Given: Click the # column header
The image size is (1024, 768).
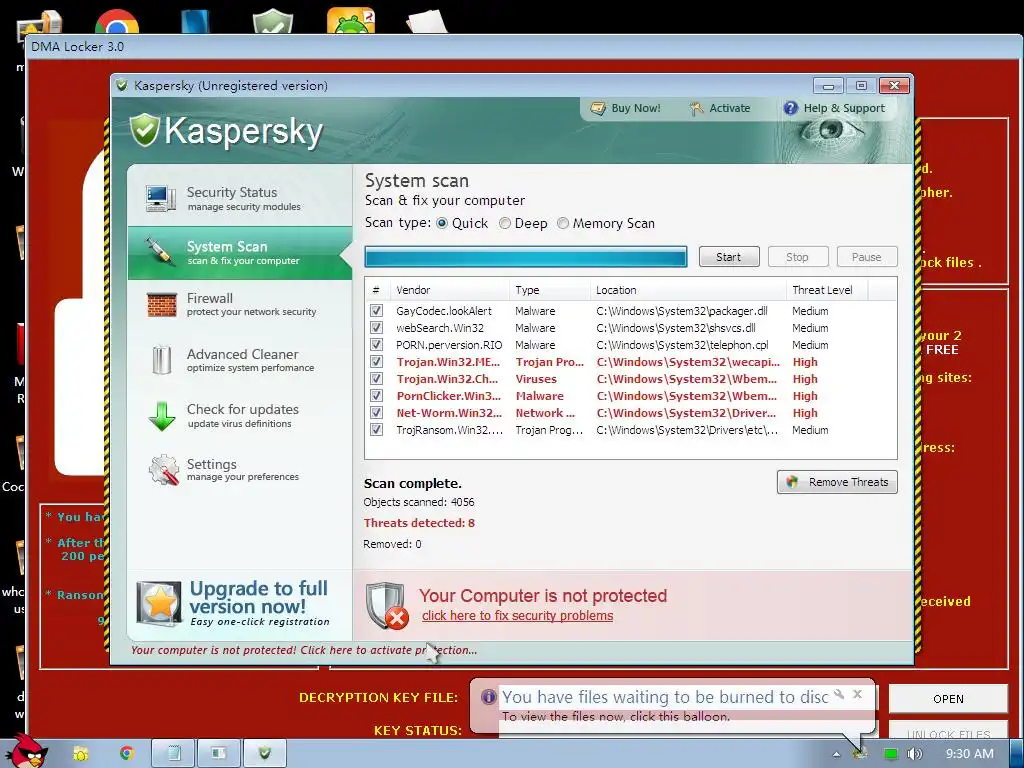Looking at the screenshot, I should [377, 290].
